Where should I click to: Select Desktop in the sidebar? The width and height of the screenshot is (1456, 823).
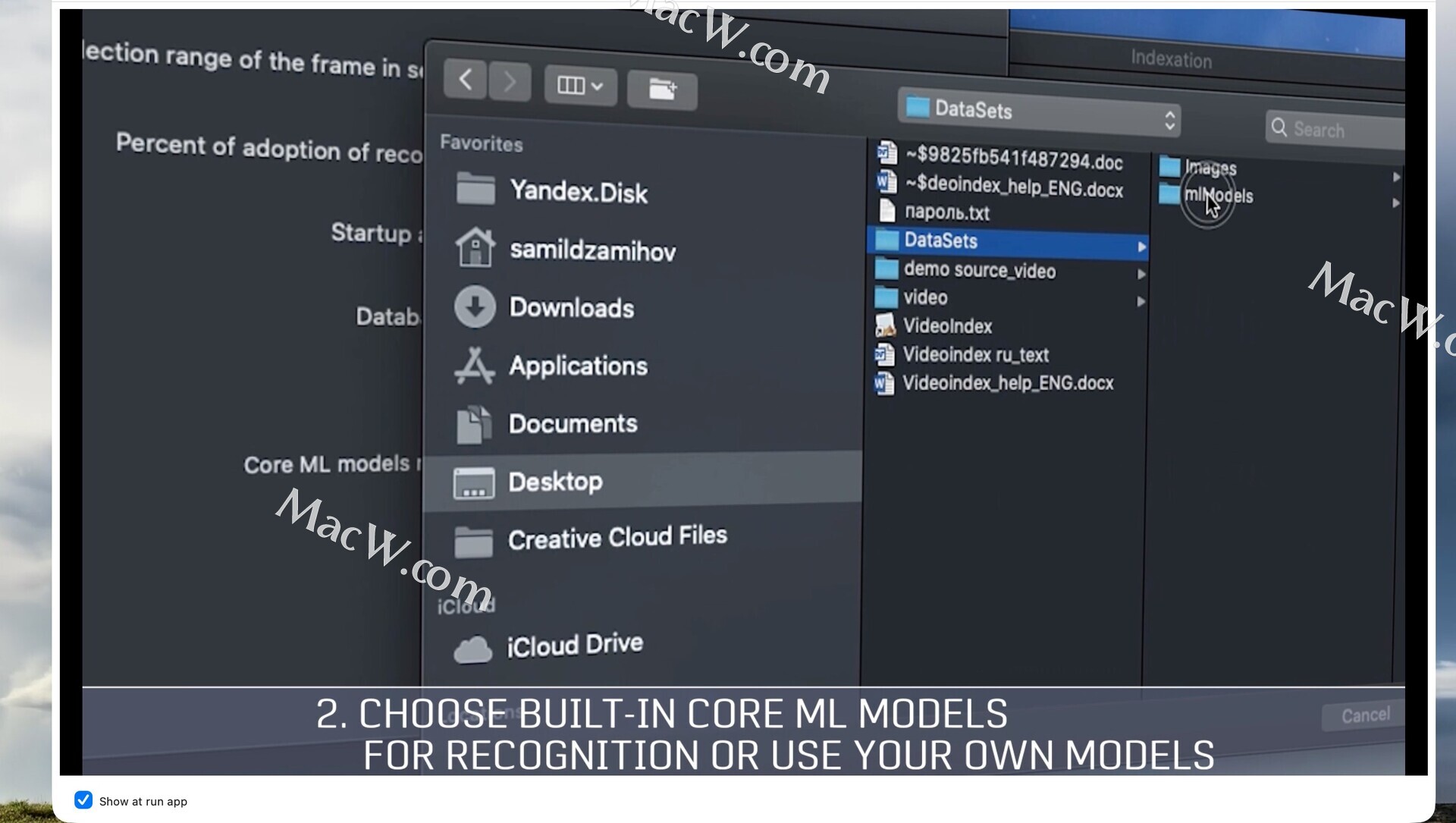point(554,482)
